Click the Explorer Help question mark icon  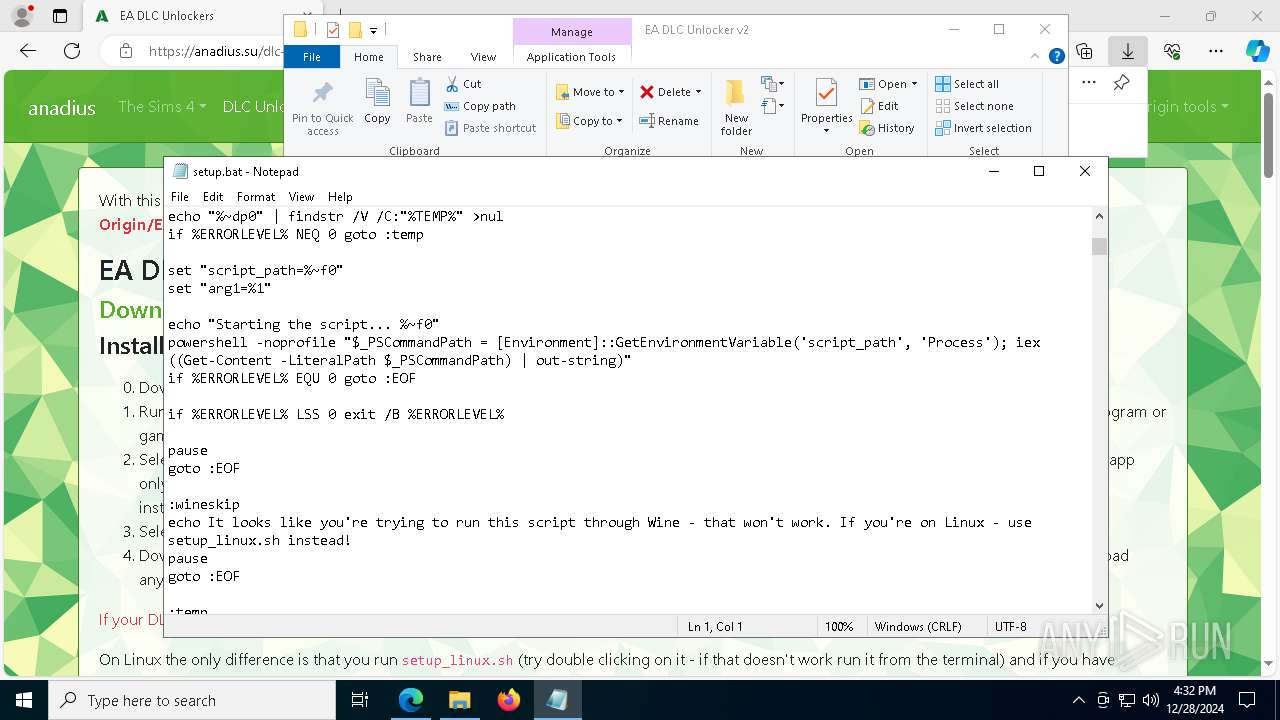(1056, 57)
